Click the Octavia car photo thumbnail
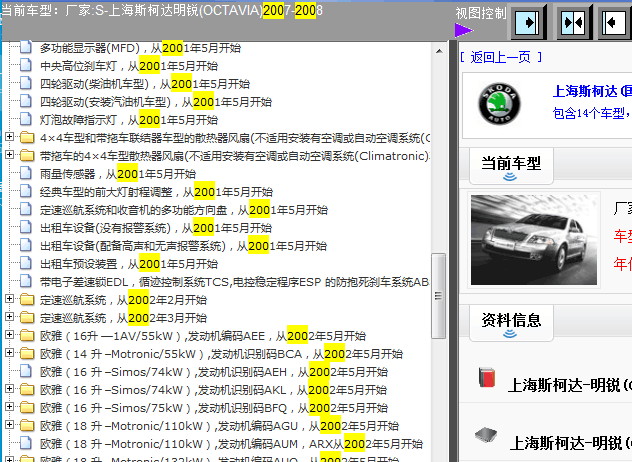 (x=534, y=240)
